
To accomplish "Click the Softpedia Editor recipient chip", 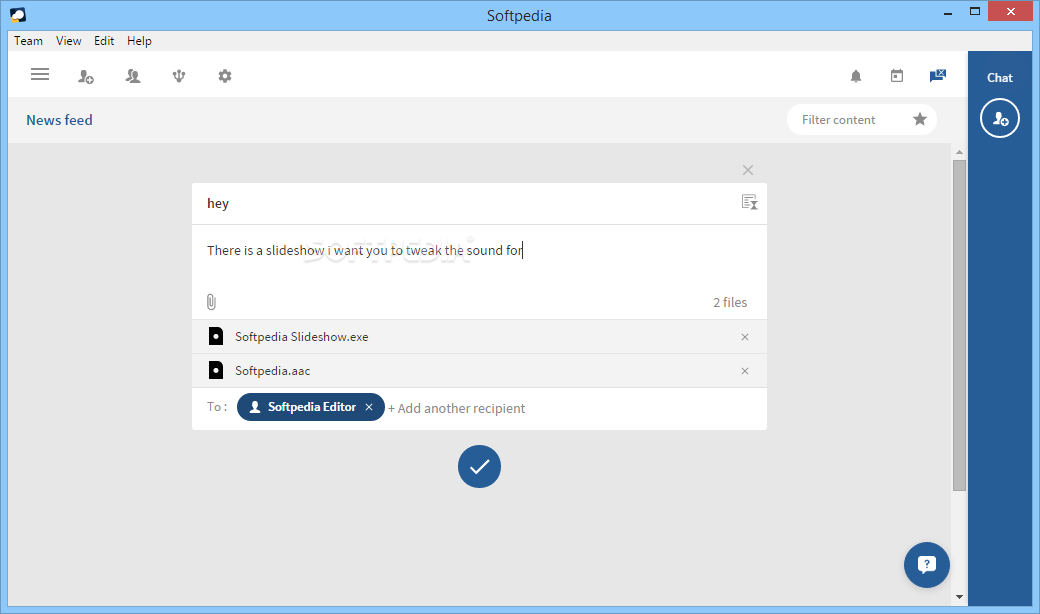I will (x=310, y=407).
